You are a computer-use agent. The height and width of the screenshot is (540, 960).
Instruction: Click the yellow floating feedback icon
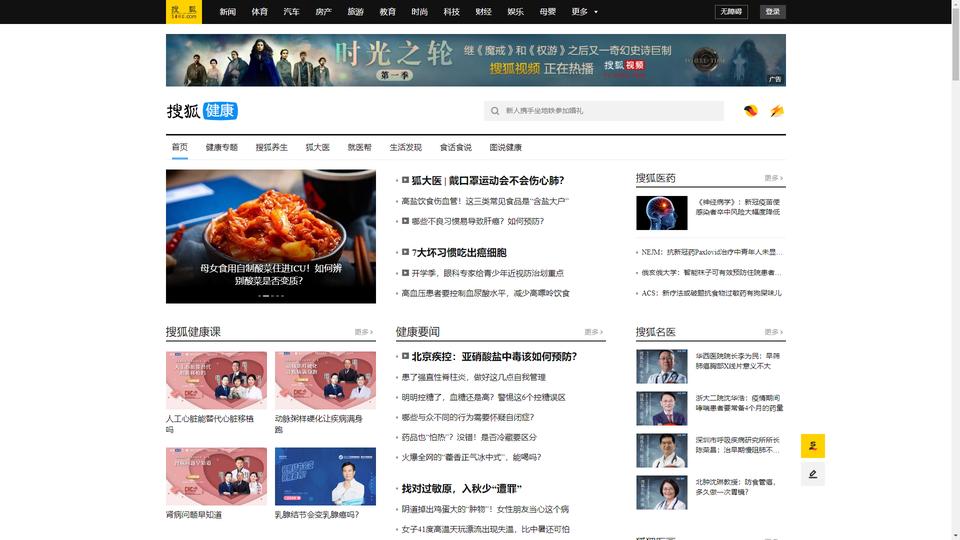point(812,446)
